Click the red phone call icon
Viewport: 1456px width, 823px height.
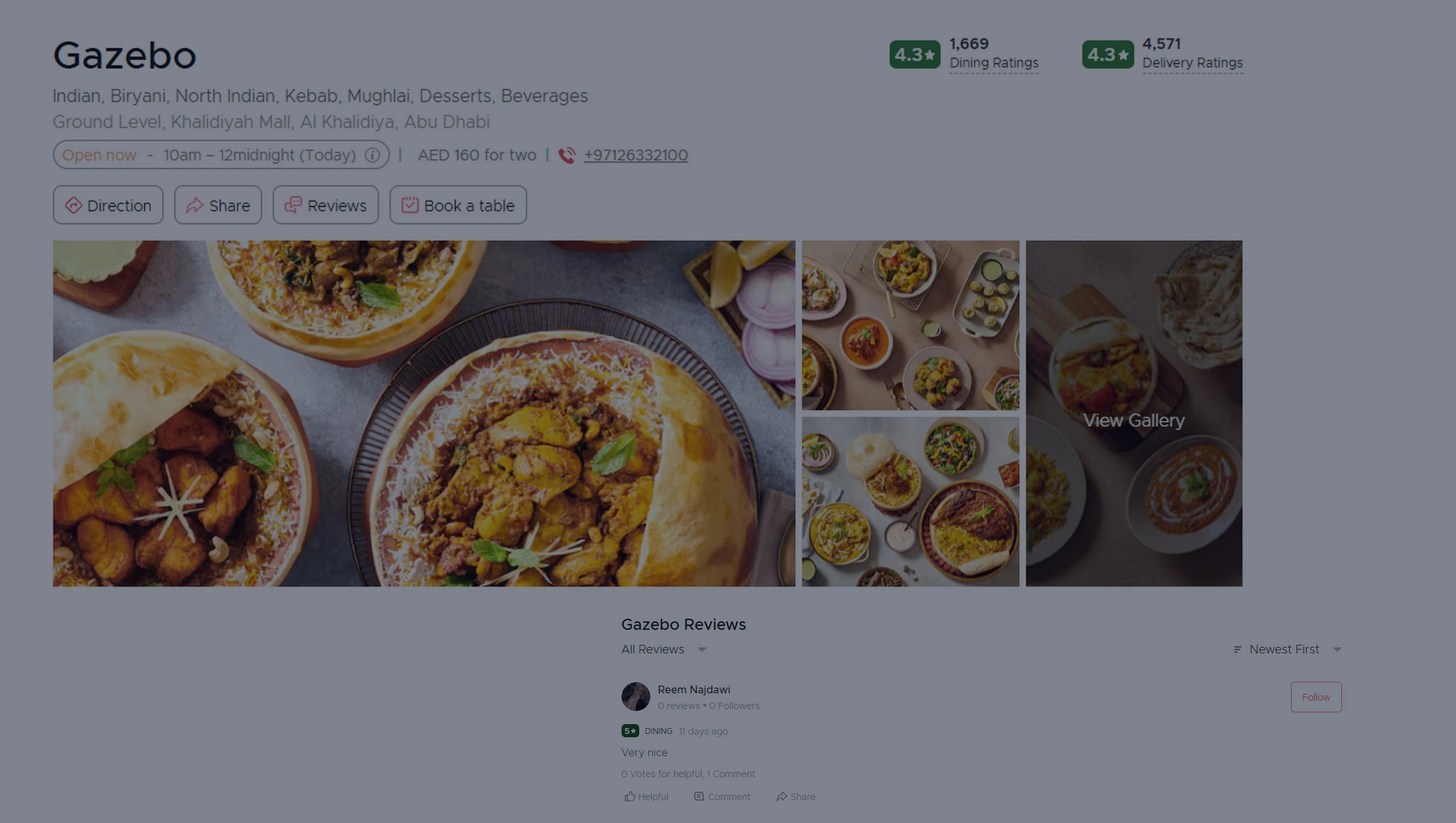pyautogui.click(x=567, y=155)
